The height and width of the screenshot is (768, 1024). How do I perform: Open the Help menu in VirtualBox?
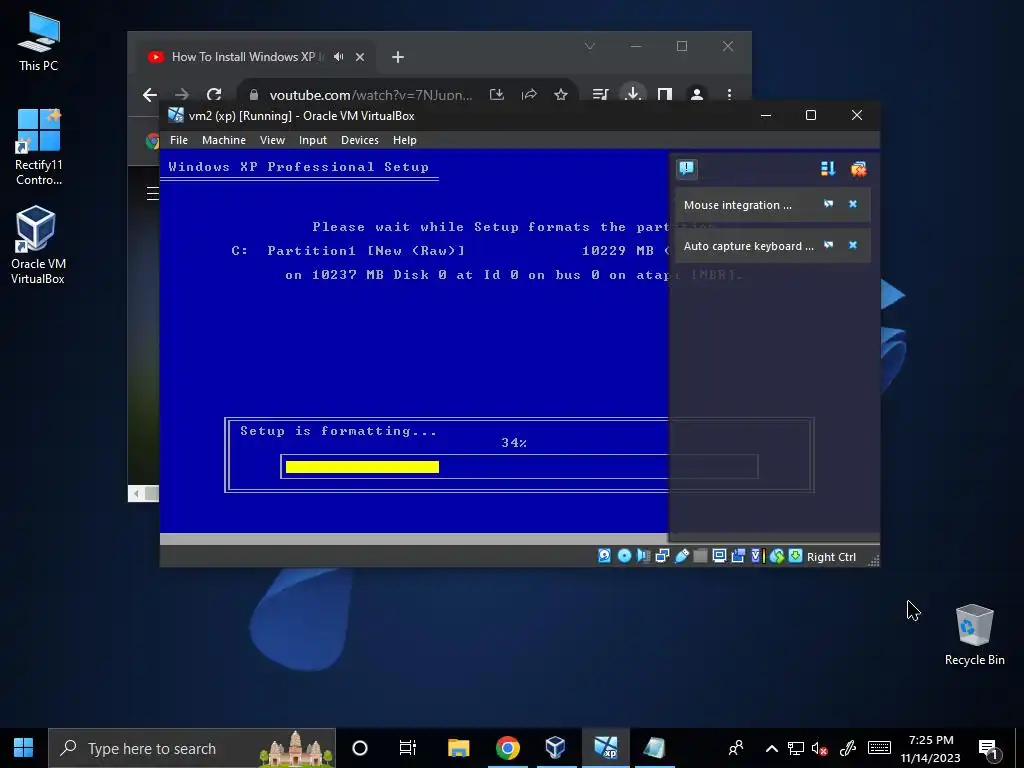(x=404, y=140)
